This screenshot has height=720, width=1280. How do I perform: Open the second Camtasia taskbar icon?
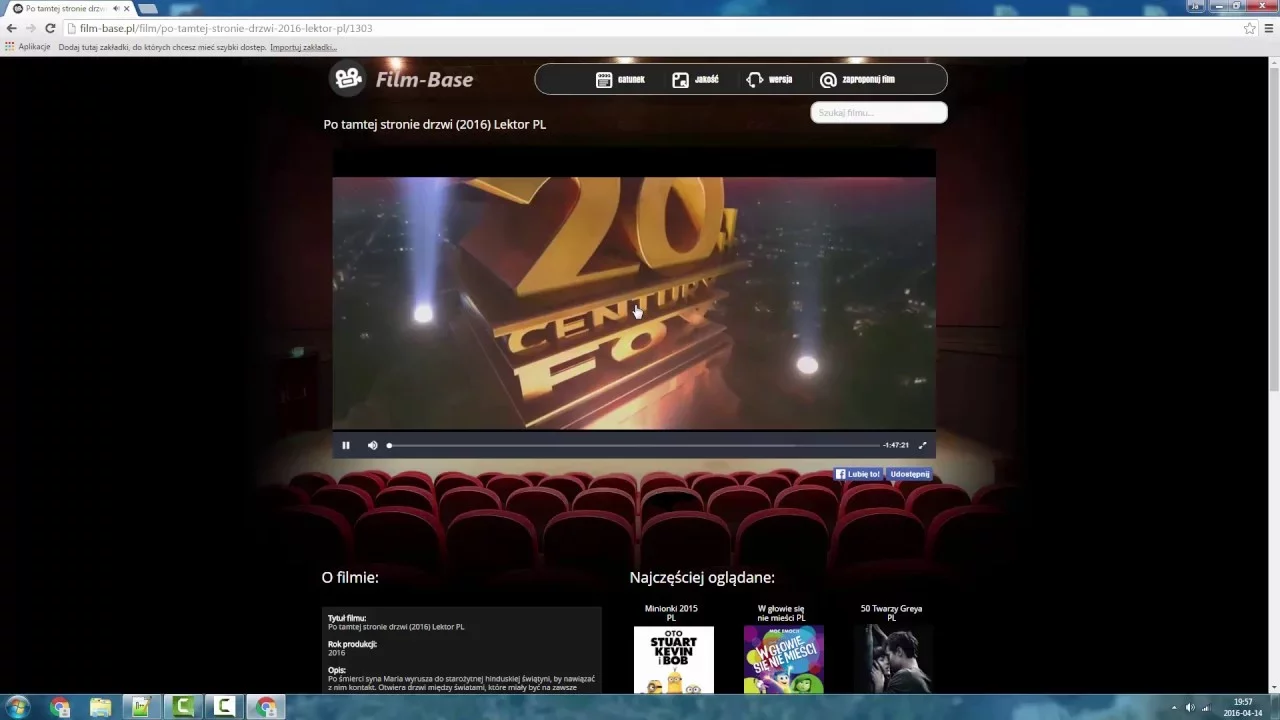click(x=224, y=707)
